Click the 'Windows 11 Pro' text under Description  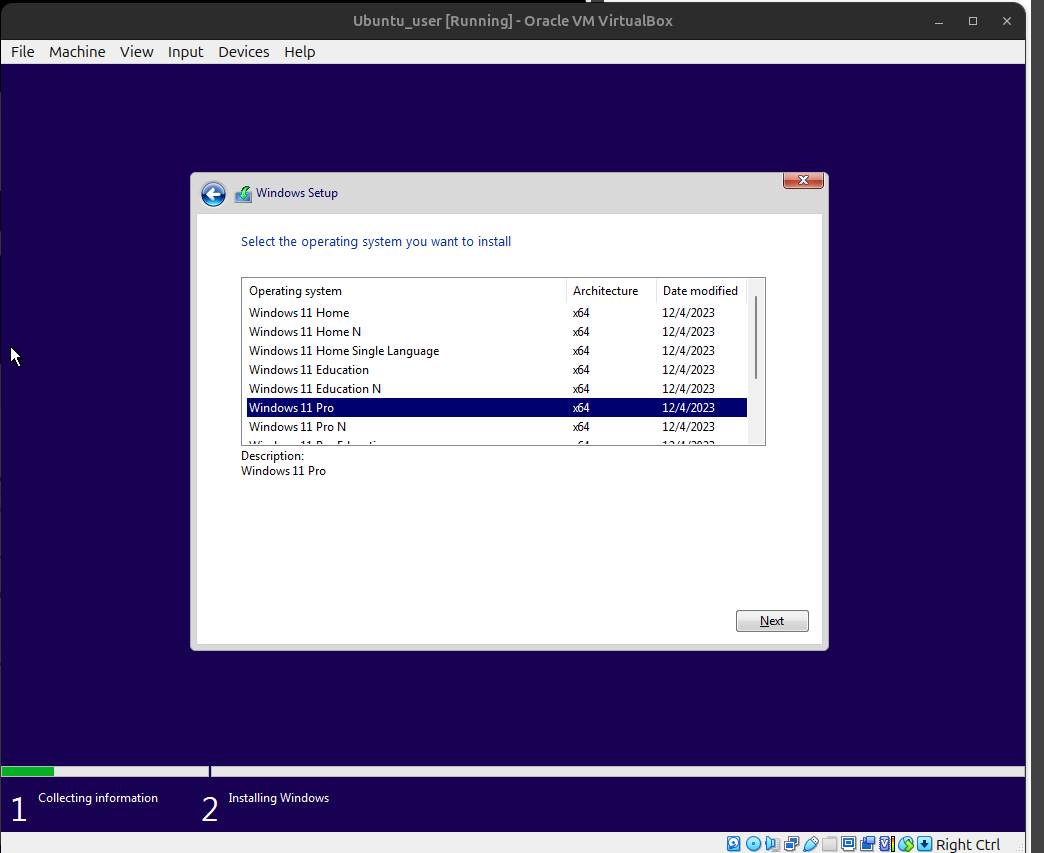284,471
